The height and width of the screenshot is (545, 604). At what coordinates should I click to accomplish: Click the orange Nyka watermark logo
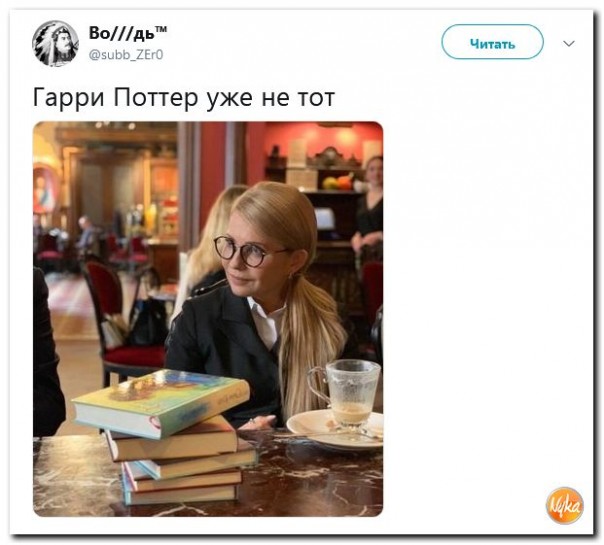(565, 506)
